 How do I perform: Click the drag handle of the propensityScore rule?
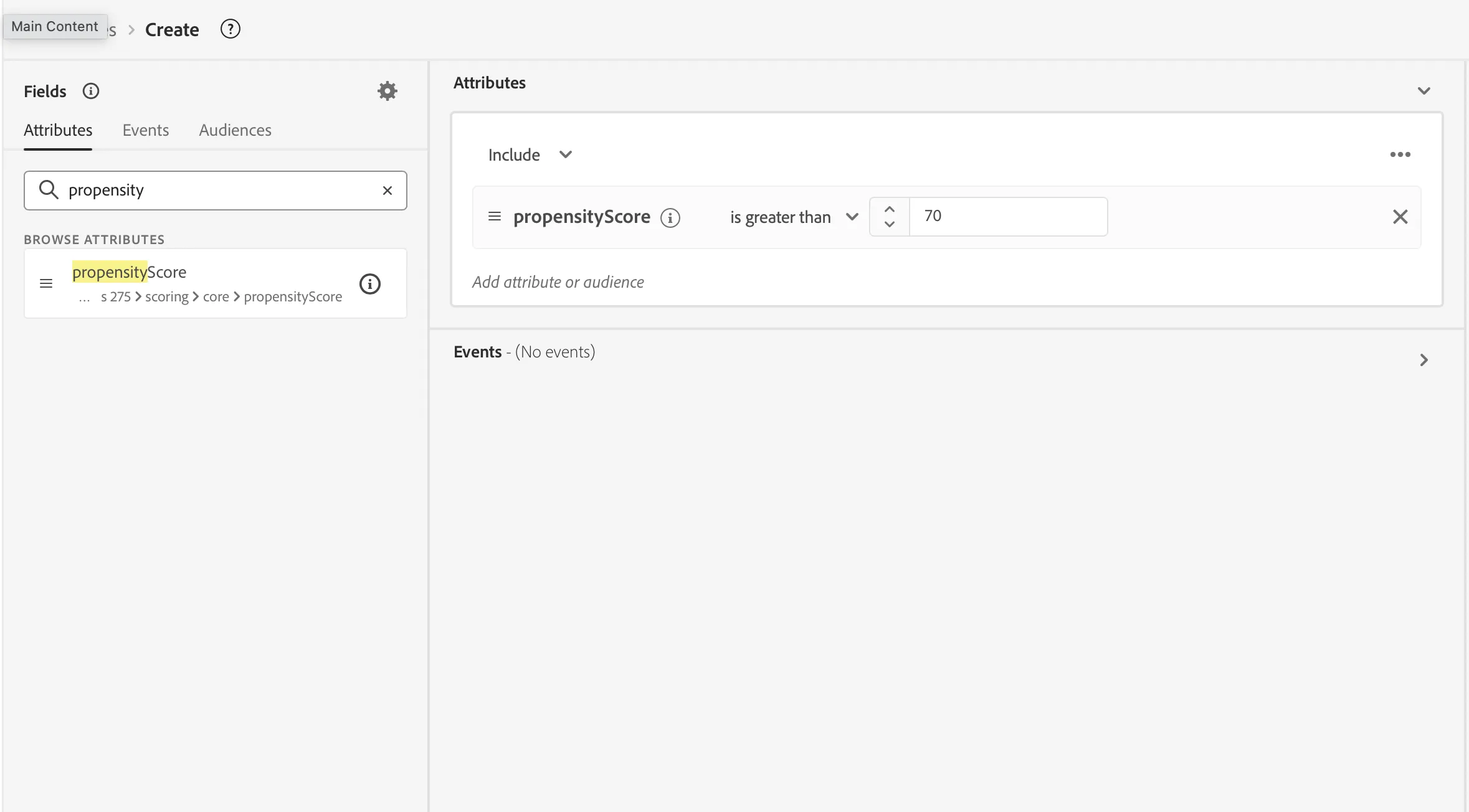click(x=495, y=216)
